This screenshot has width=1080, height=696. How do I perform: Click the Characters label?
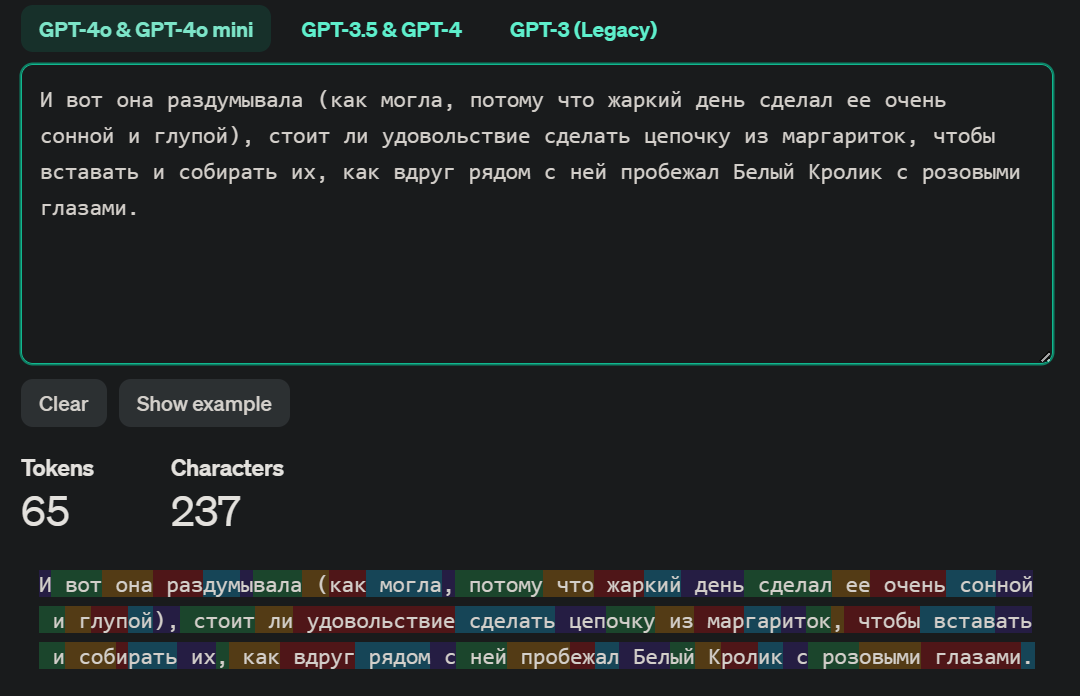(x=227, y=468)
